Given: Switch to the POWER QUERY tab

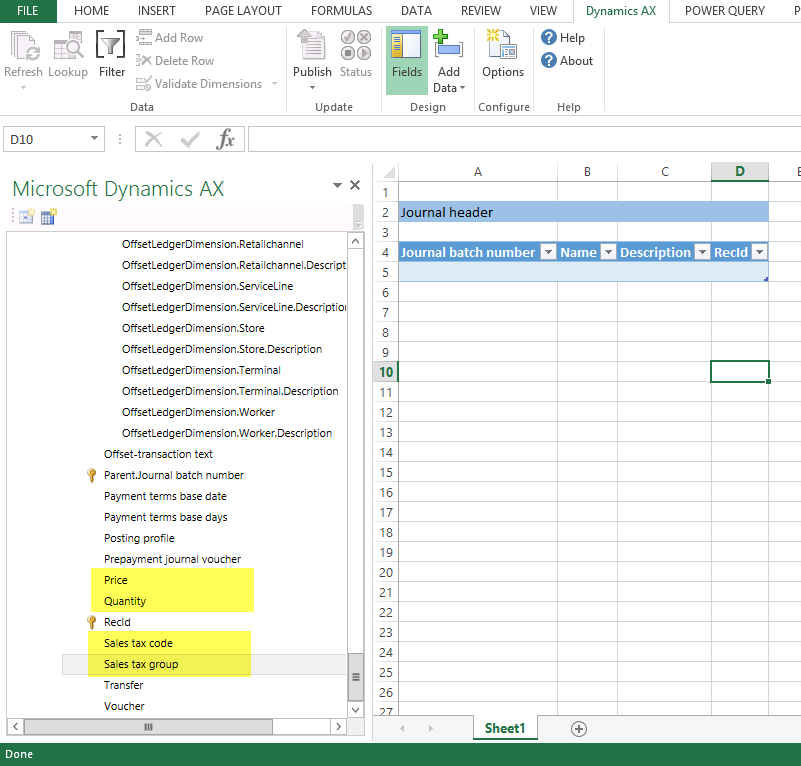Looking at the screenshot, I should pyautogui.click(x=724, y=11).
